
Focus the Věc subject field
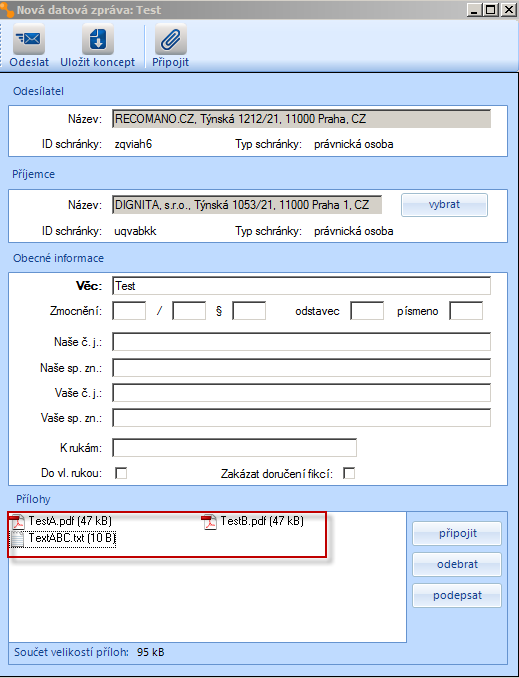[x=301, y=286]
